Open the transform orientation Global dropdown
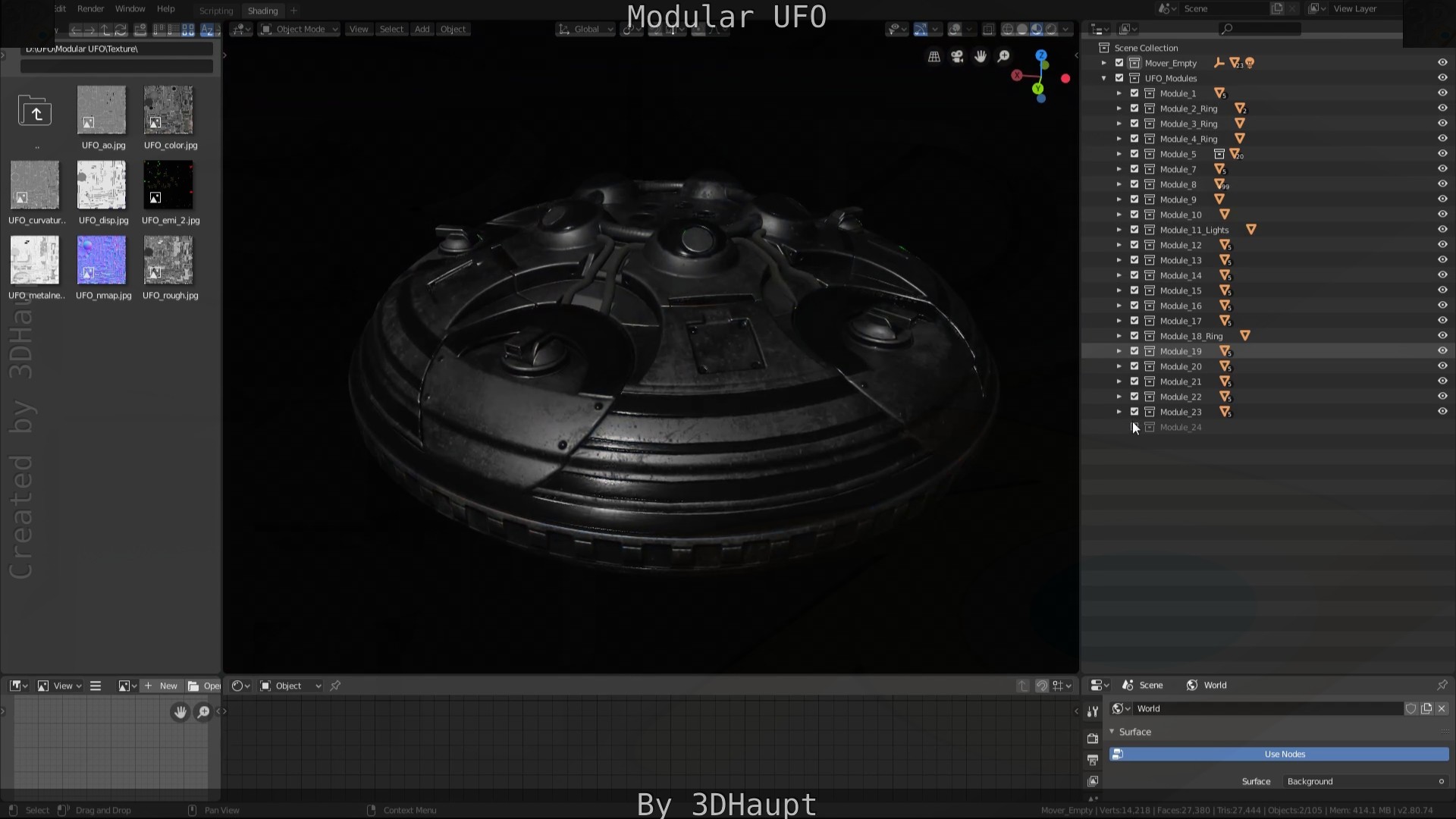Screen dimensions: 1456x819 coord(585,29)
